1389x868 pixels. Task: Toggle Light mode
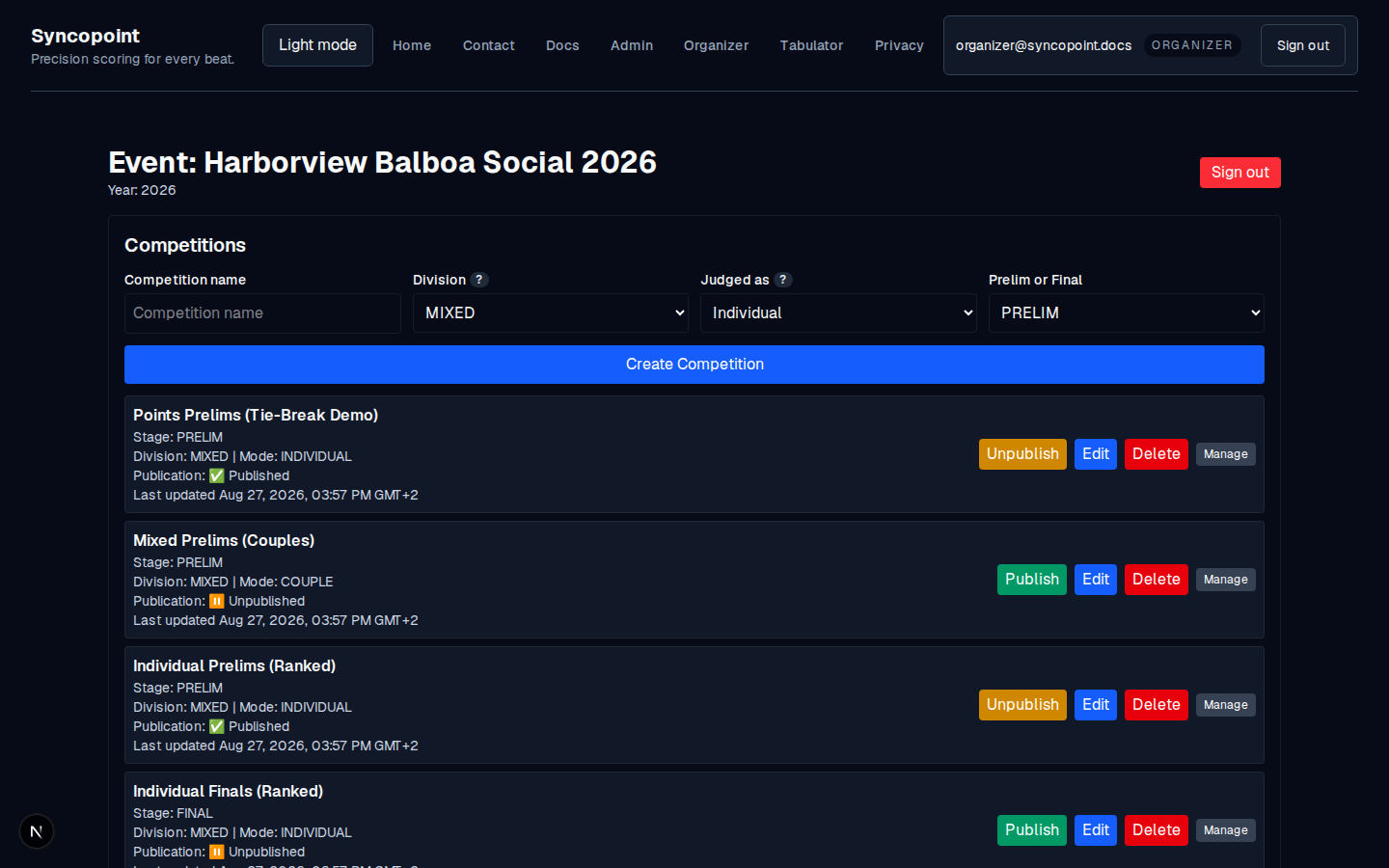point(317,45)
